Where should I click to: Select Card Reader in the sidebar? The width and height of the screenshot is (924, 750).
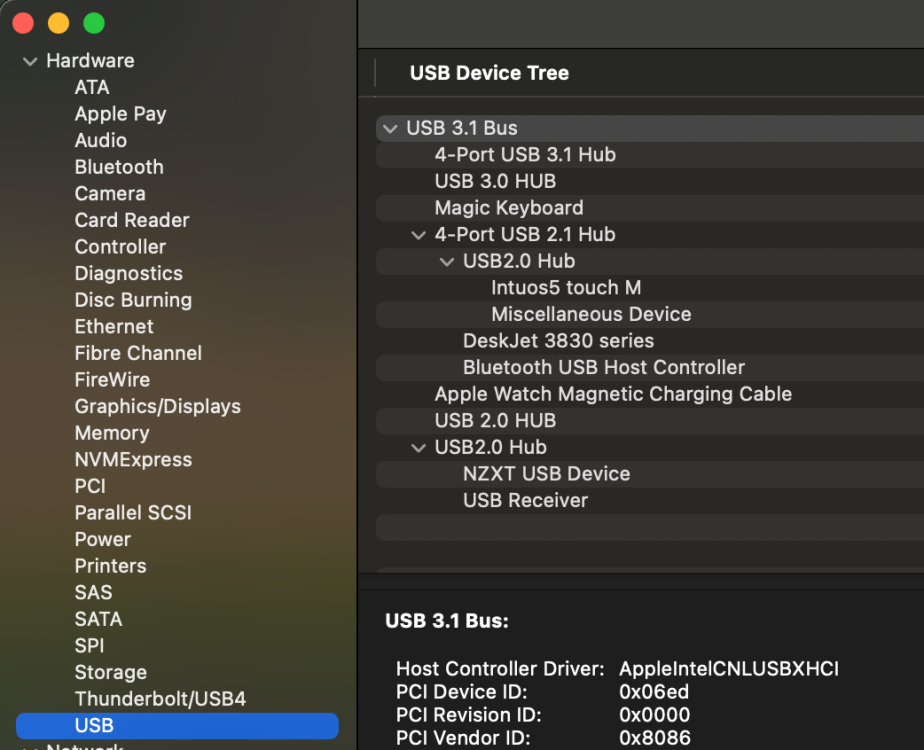coord(132,220)
